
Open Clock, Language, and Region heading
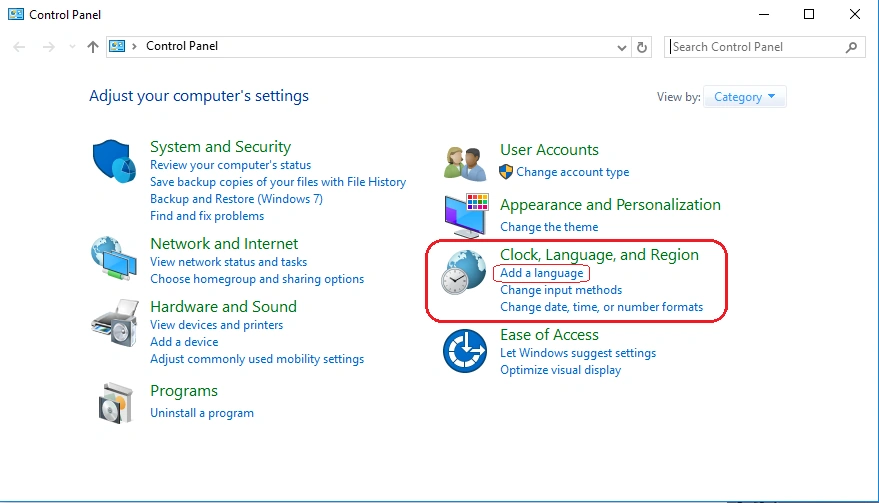599,255
